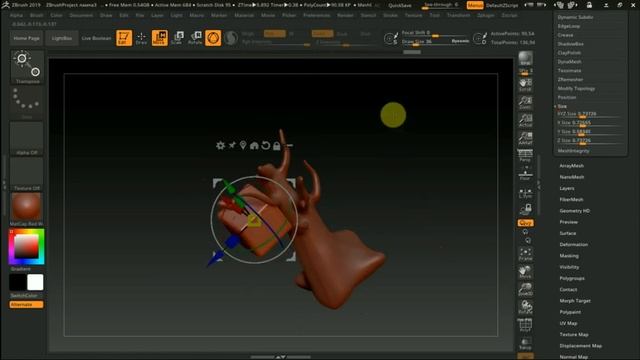
Task: Click the Rotate view icon on right shelf
Action: pyautogui.click(x=525, y=307)
